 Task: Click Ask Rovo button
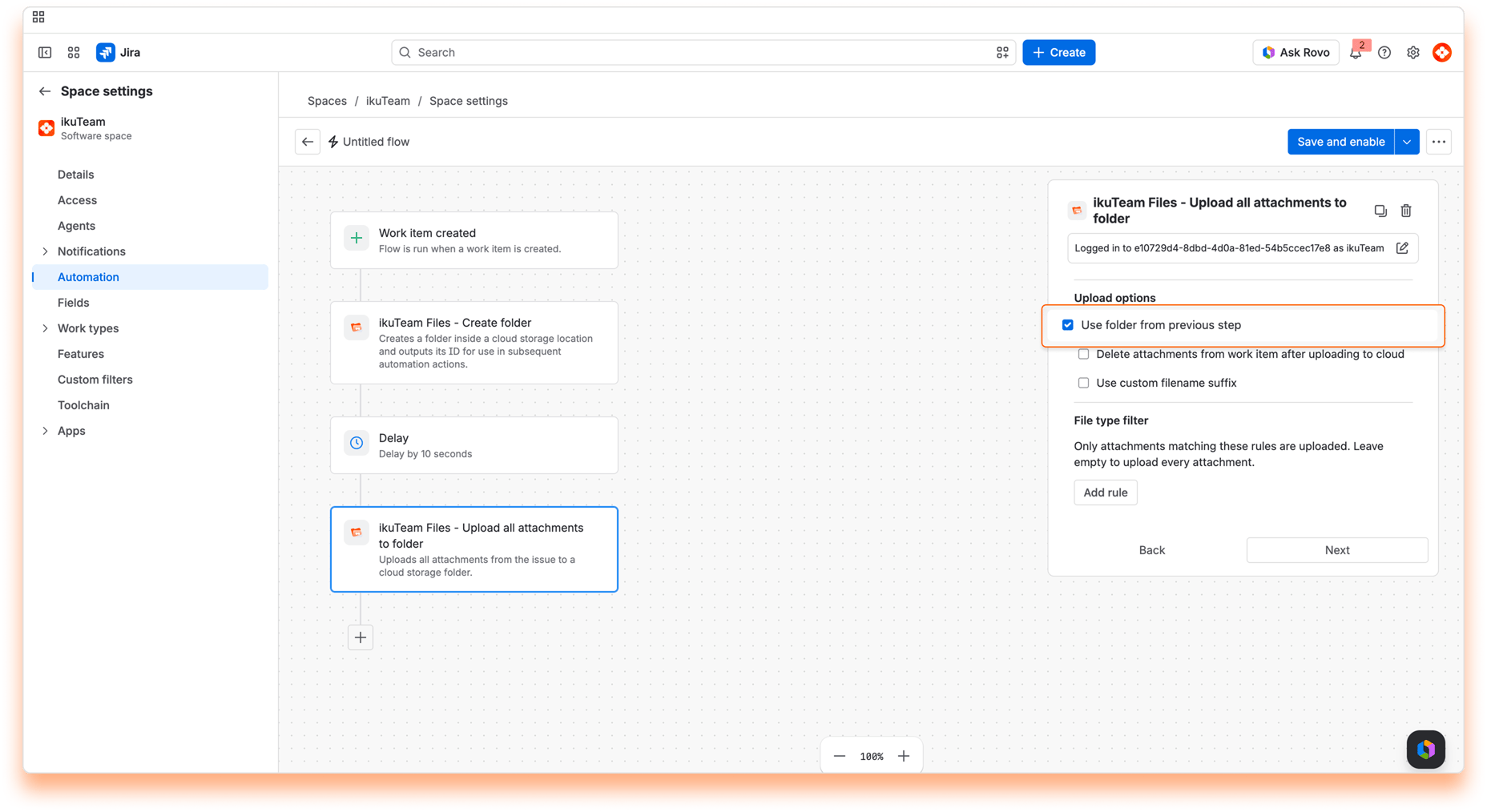click(1296, 52)
